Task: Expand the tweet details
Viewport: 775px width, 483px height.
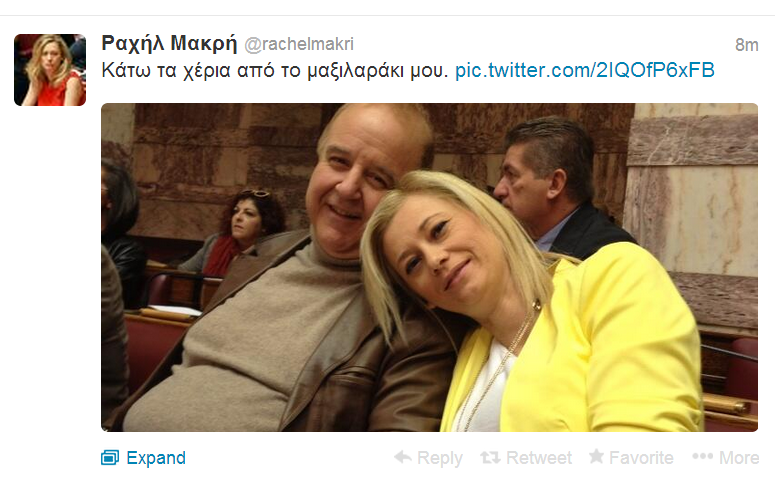Action: pyautogui.click(x=143, y=458)
